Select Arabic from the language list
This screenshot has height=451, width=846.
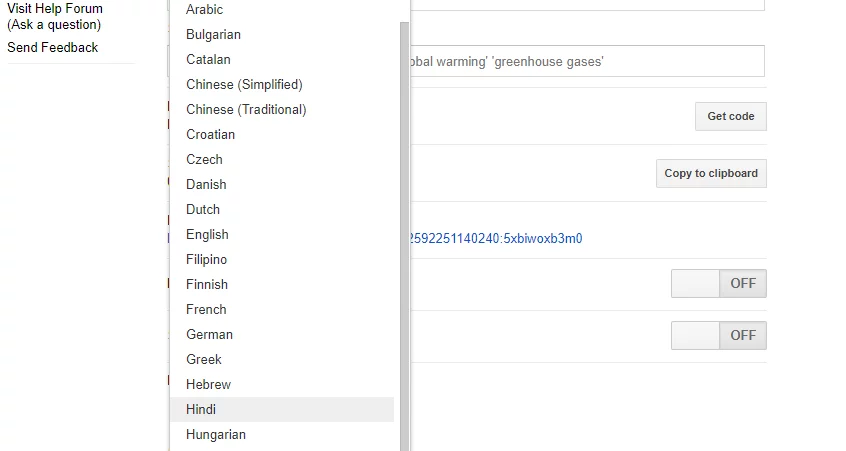click(x=206, y=10)
